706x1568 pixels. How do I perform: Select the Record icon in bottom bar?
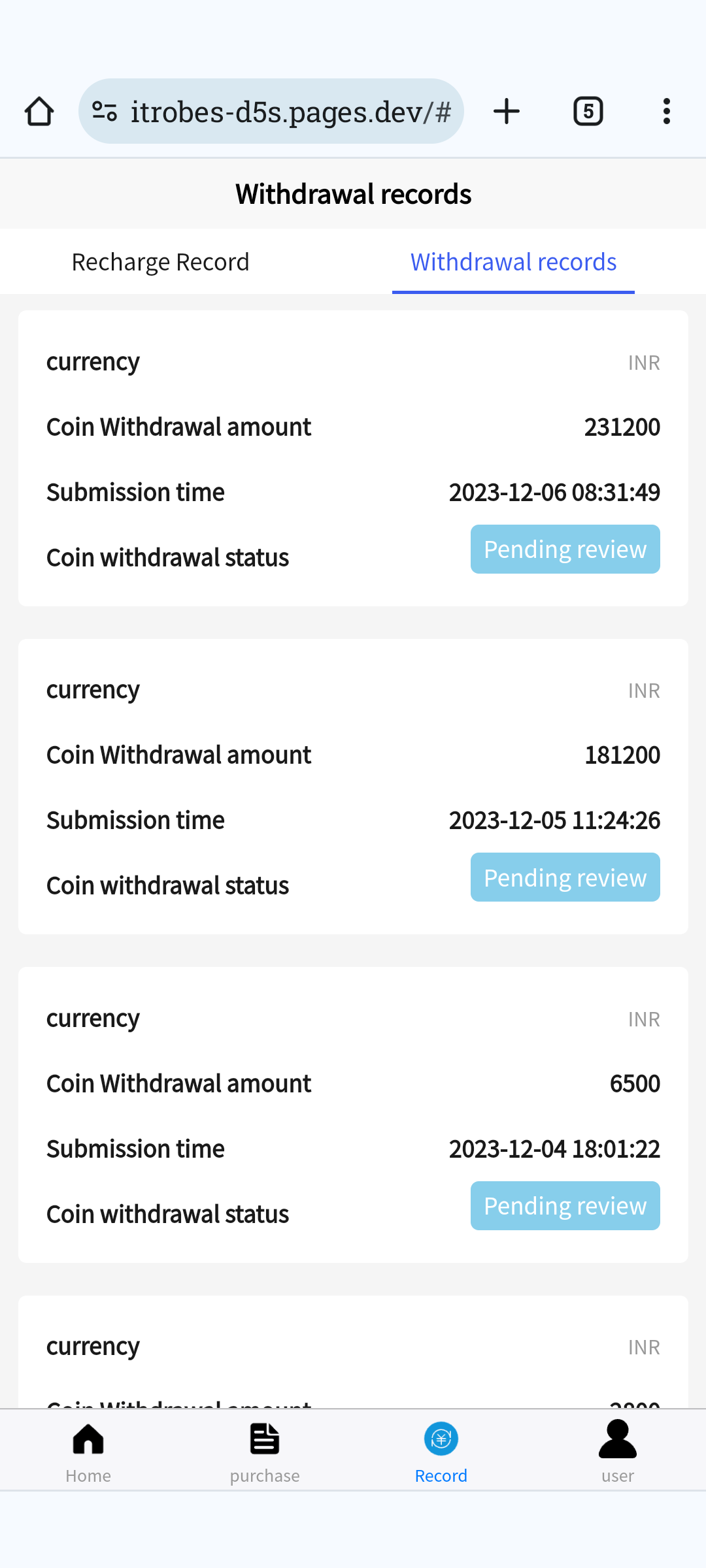point(441,1440)
